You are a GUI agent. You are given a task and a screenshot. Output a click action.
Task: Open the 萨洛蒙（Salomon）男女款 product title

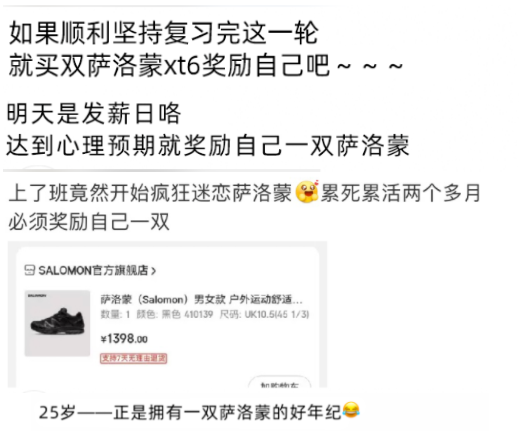click(x=202, y=299)
